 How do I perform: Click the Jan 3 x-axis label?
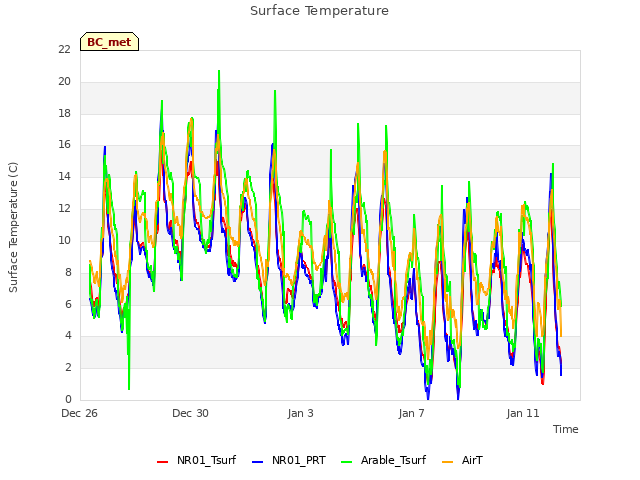300,413
